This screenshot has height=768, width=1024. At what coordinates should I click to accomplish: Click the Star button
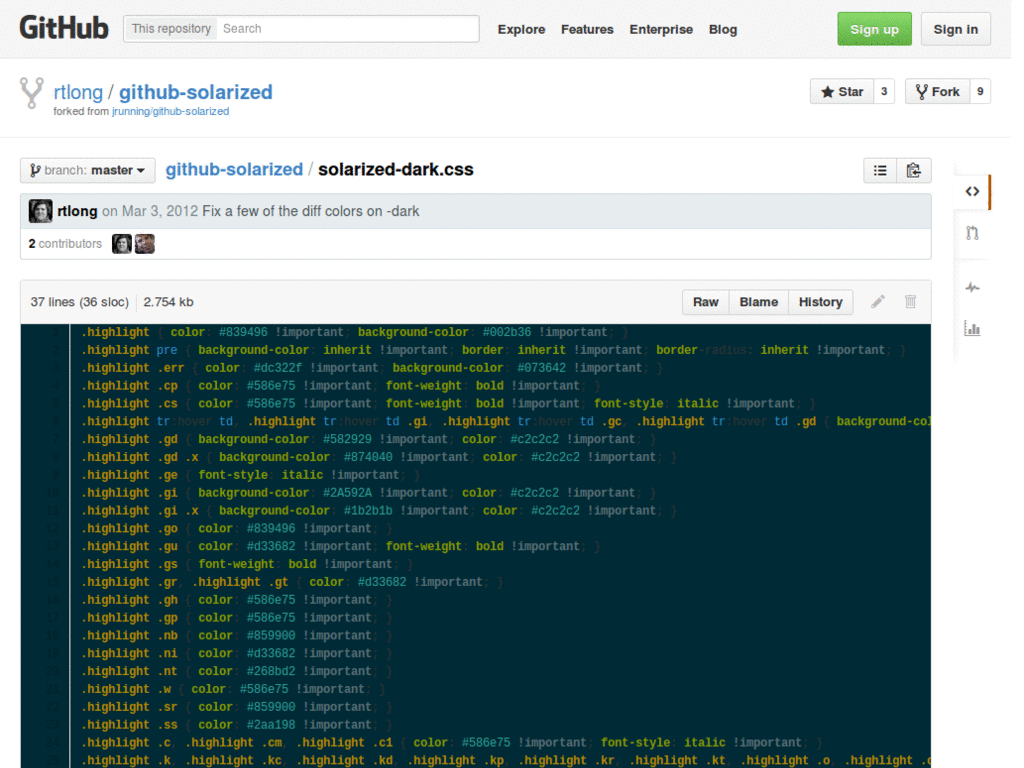tap(842, 91)
